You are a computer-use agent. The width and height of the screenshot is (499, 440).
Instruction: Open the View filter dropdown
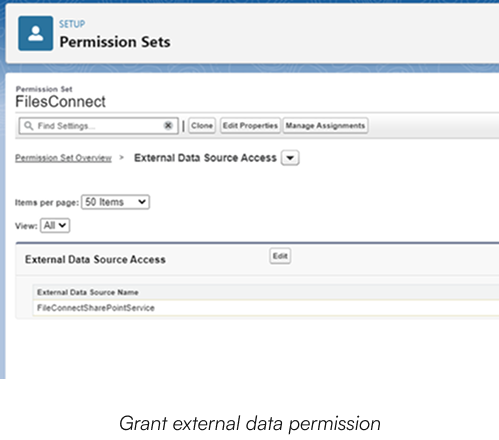tap(55, 226)
